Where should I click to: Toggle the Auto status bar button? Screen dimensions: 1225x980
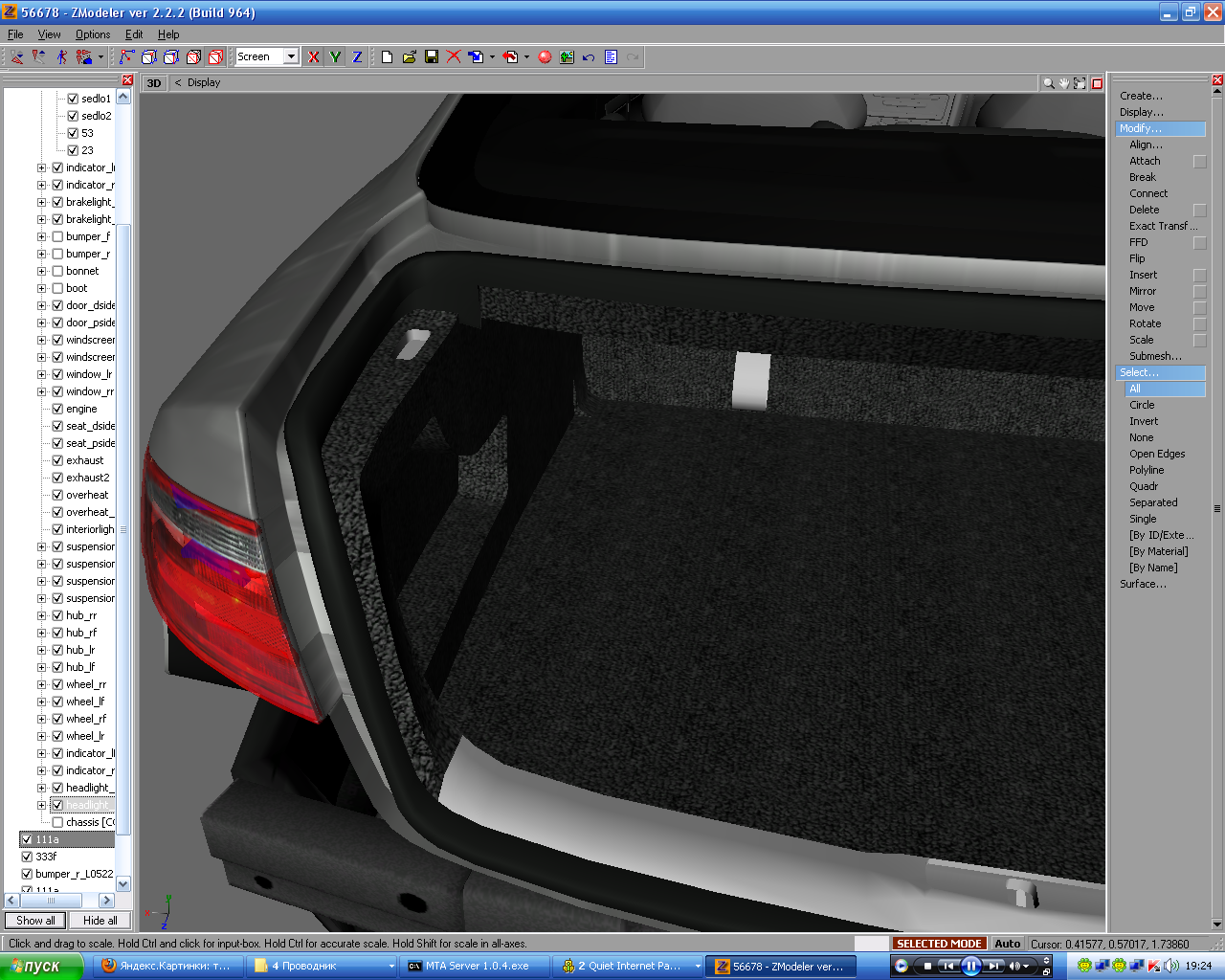pyautogui.click(x=1007, y=944)
